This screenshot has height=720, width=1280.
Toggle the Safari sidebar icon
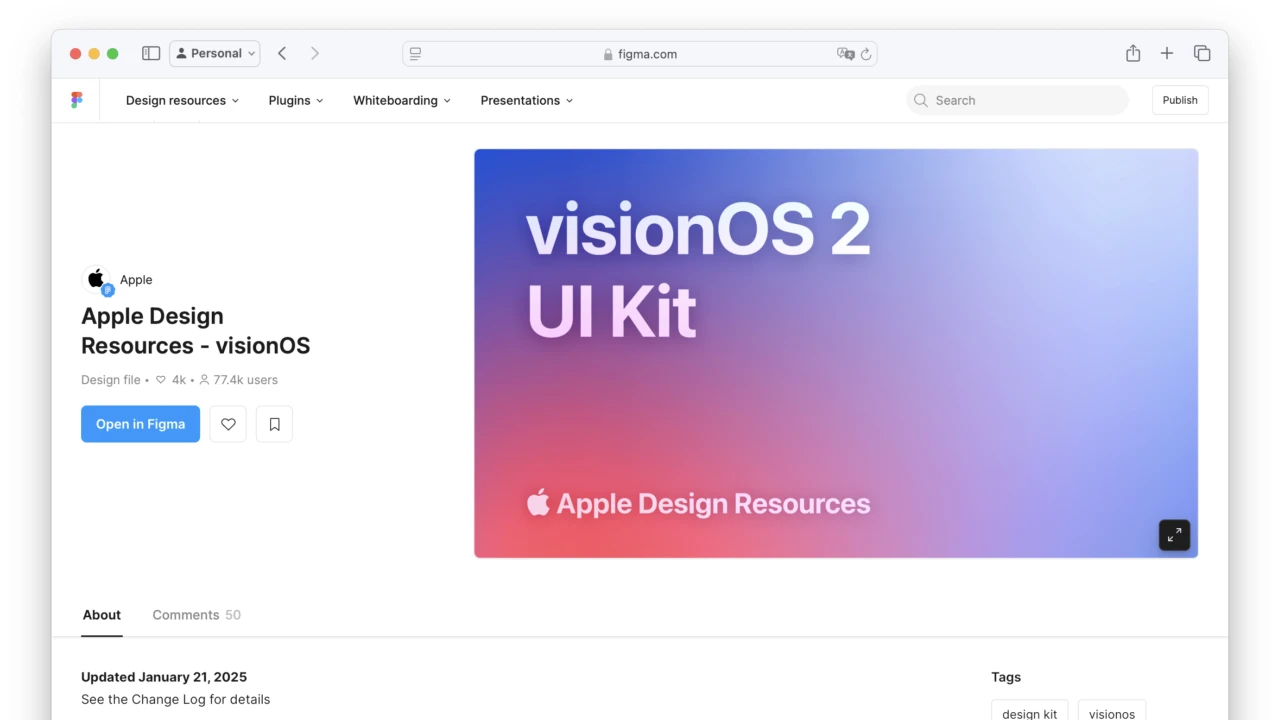[151, 53]
